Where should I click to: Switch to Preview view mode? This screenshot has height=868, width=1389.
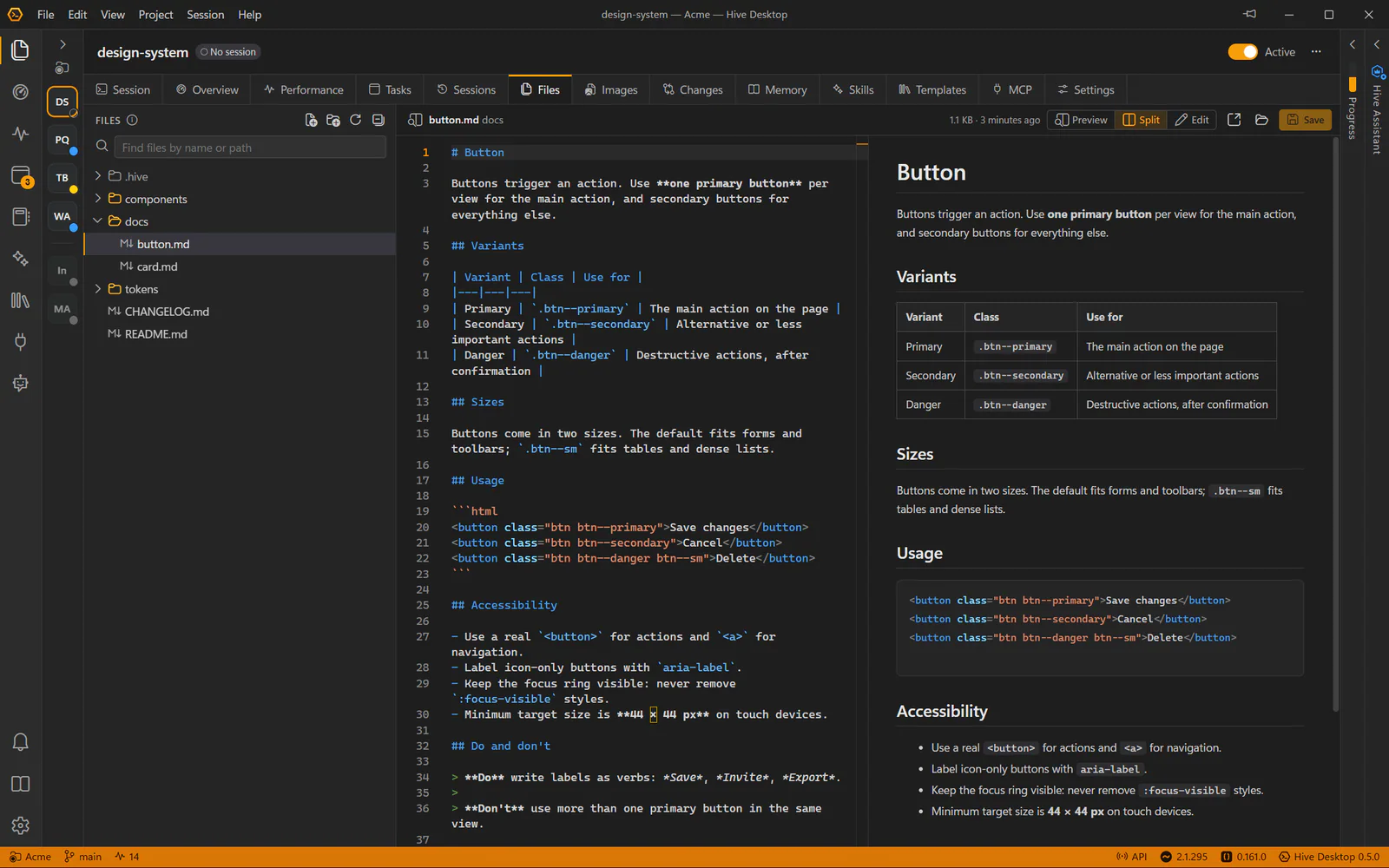click(1082, 120)
